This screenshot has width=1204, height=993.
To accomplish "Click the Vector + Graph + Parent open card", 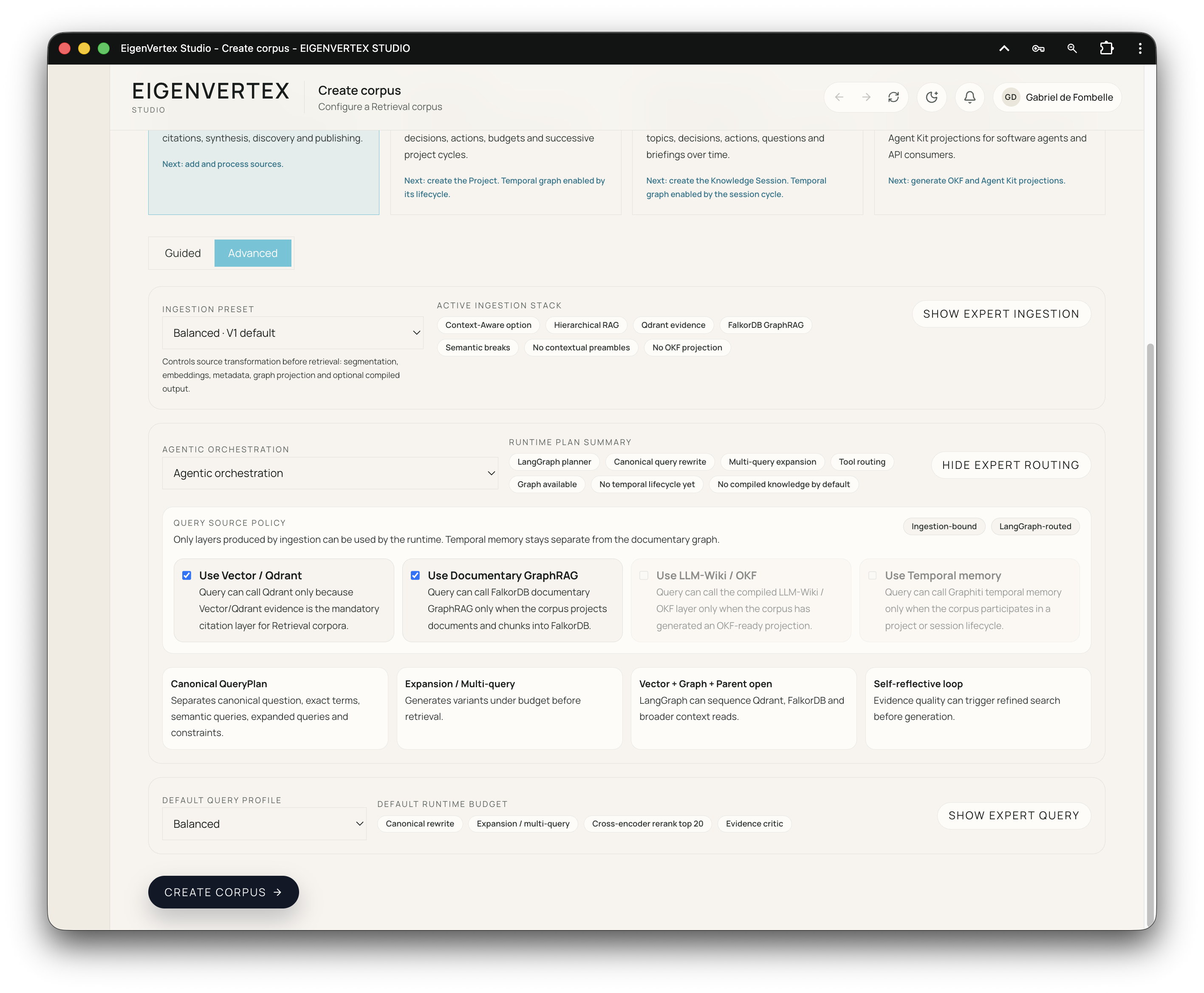I will 743,708.
